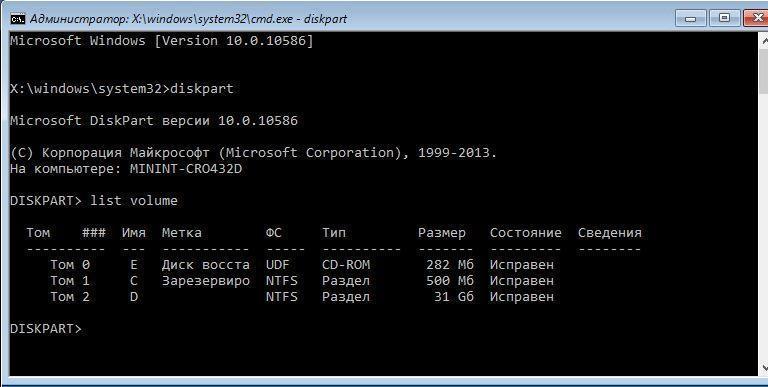
Task: Click the Метка column header
Action: click(x=182, y=233)
